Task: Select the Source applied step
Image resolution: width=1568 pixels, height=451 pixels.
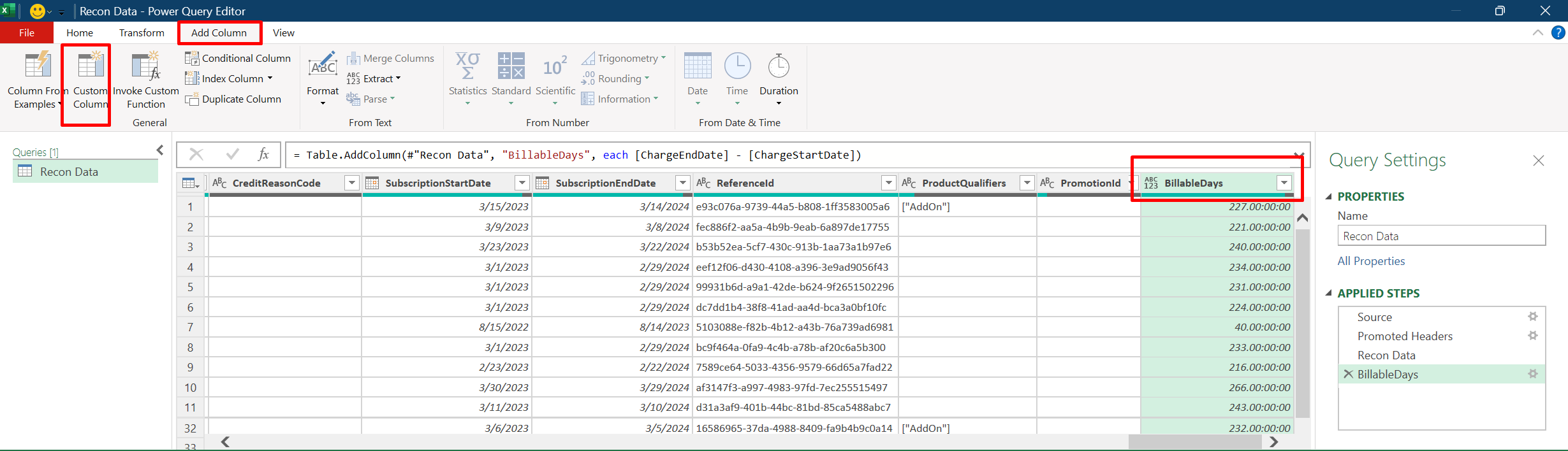Action: coord(1375,317)
